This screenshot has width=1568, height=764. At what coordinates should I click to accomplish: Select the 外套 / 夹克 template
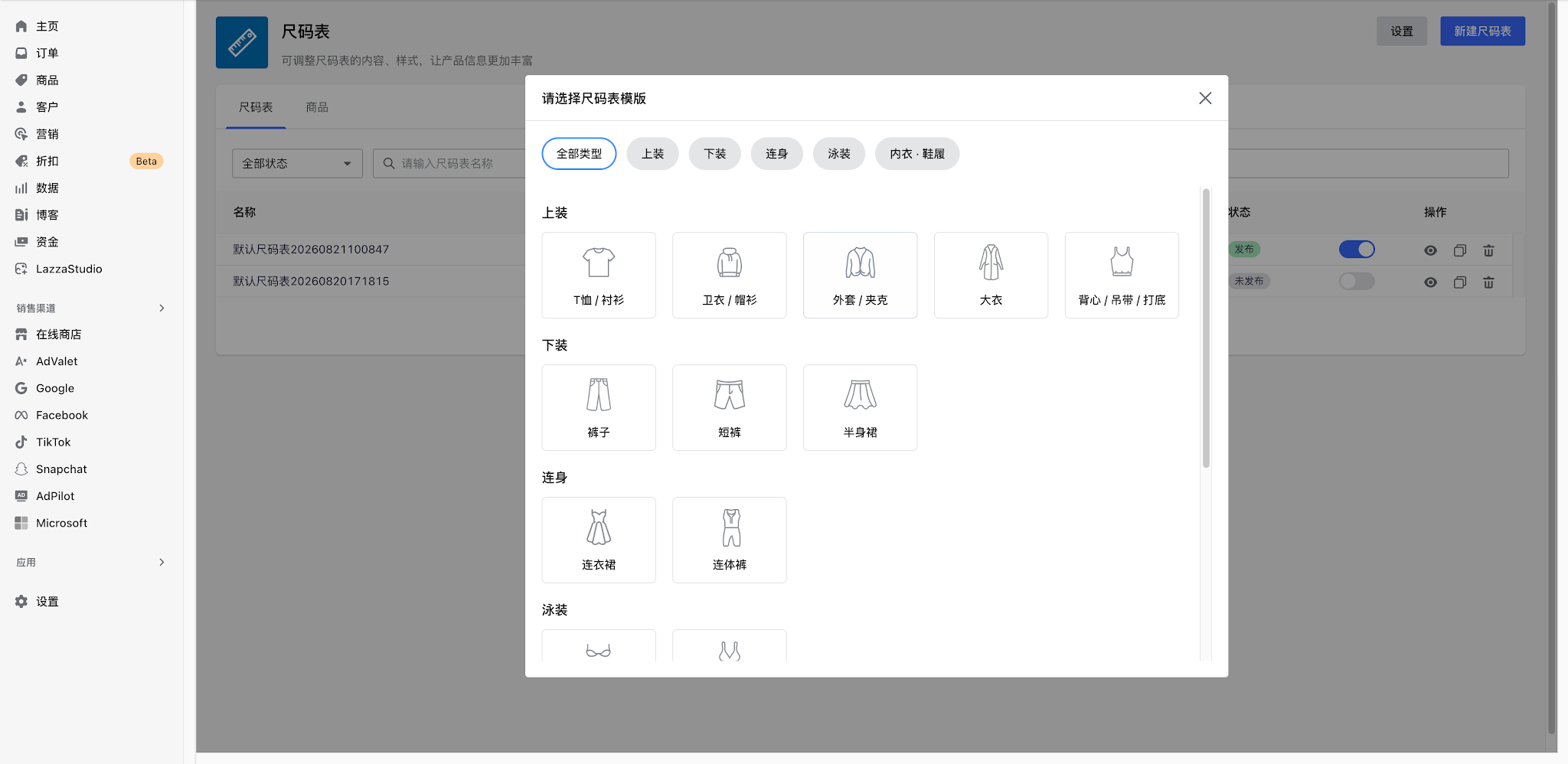[861, 276]
